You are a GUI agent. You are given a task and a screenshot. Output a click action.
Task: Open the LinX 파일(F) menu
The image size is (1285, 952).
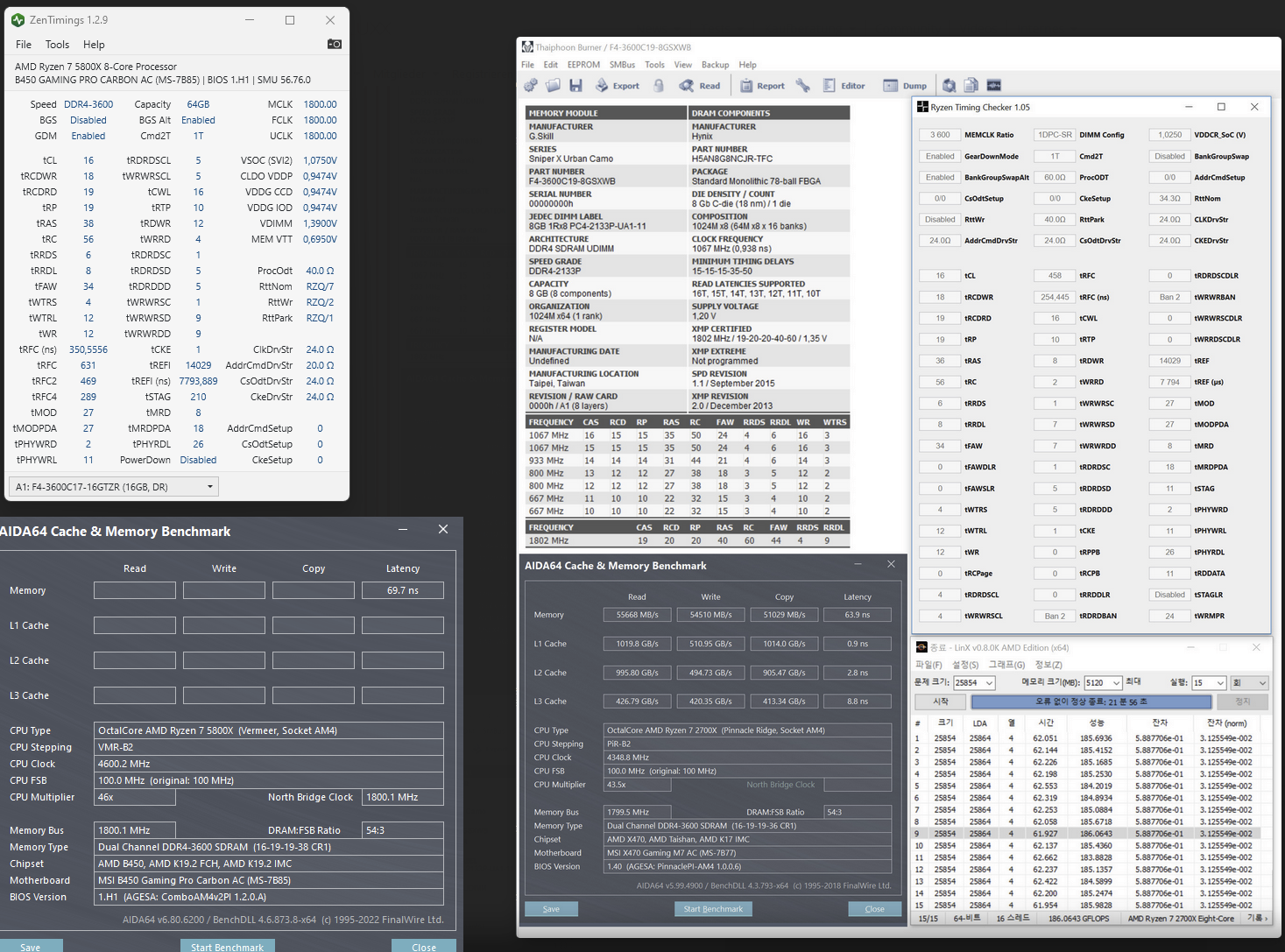click(x=928, y=665)
